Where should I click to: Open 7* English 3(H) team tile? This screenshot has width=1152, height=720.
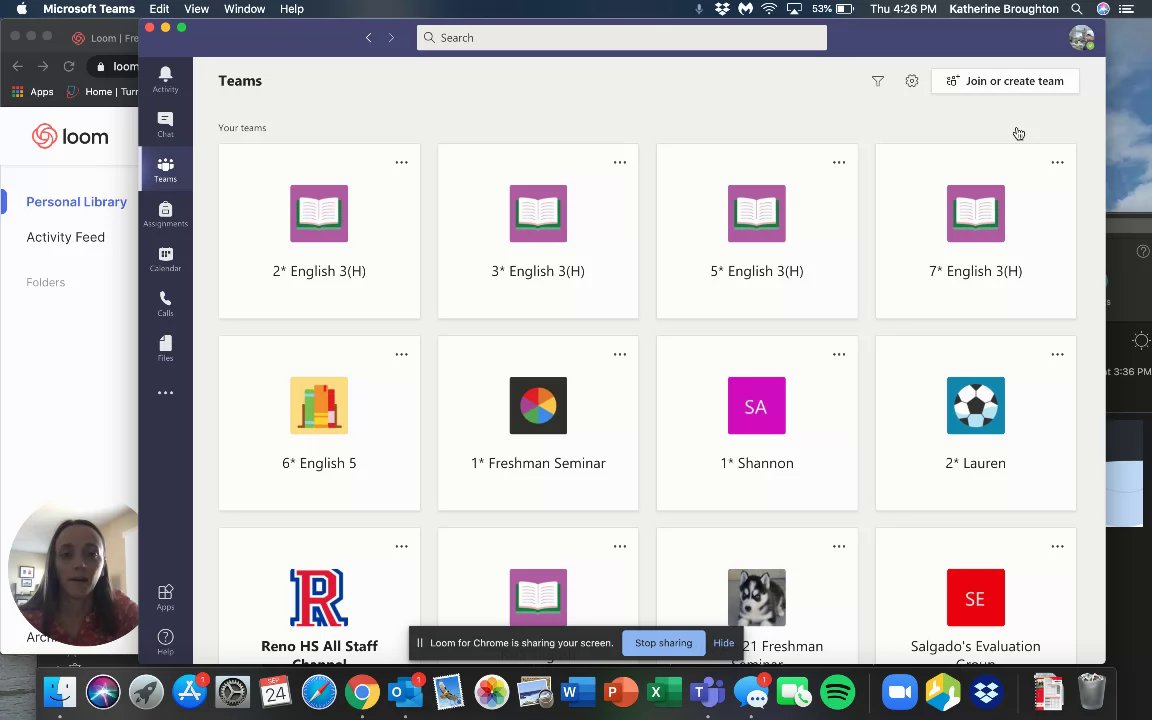click(976, 231)
